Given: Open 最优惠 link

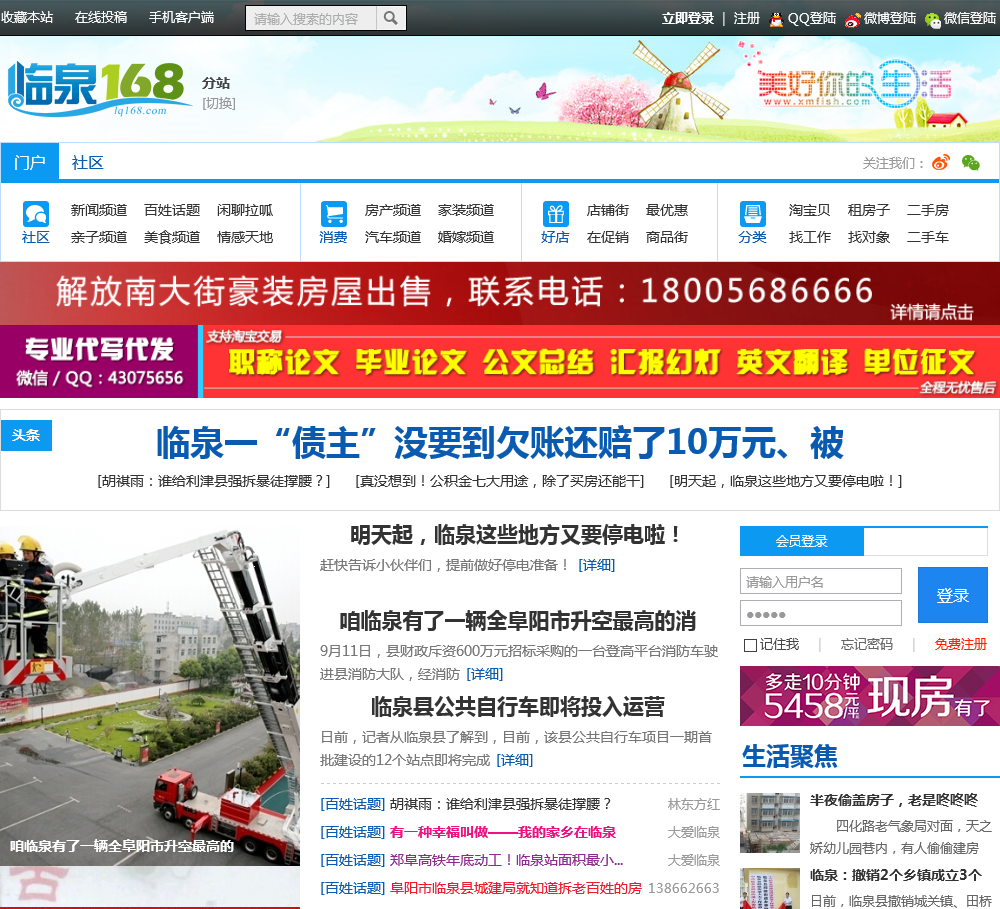Looking at the screenshot, I should (x=667, y=210).
